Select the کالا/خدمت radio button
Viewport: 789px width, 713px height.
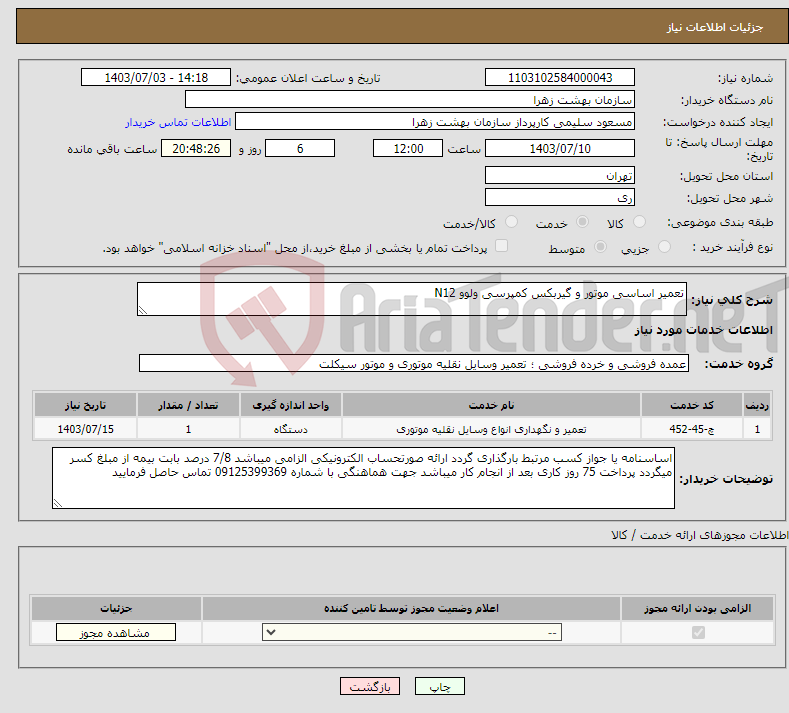tap(511, 222)
